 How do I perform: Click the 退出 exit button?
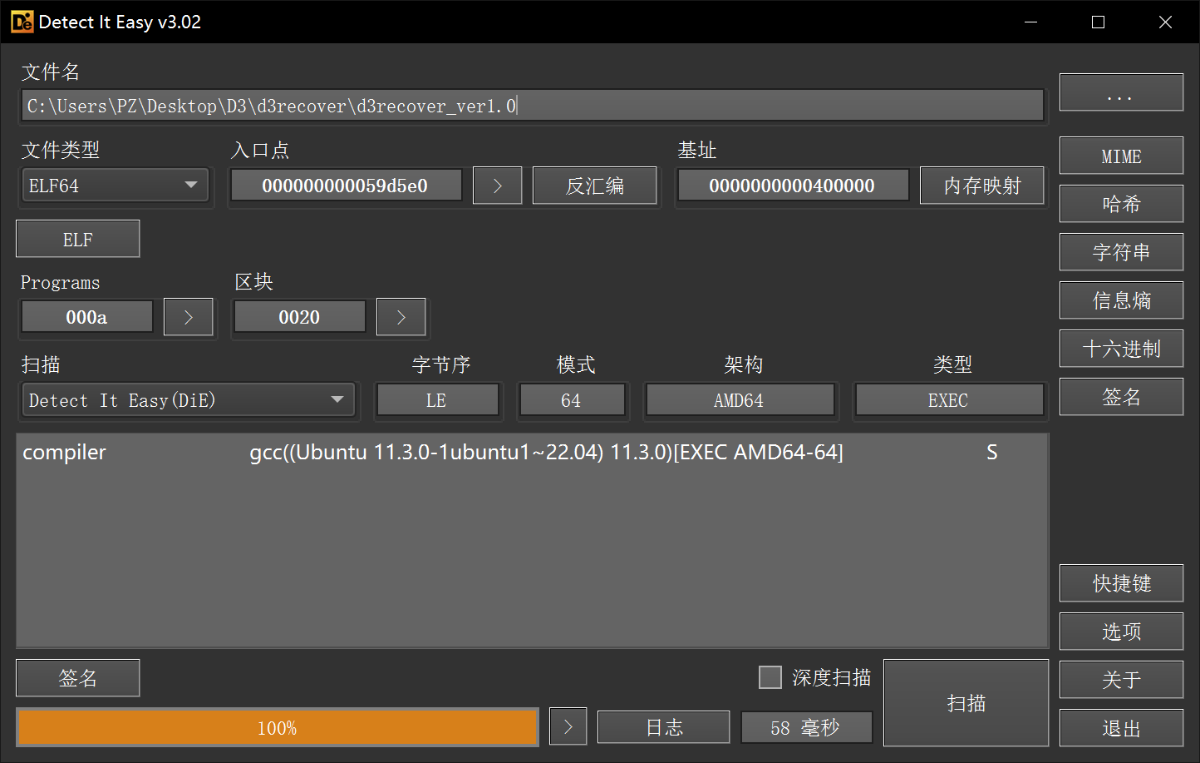[x=1121, y=728]
